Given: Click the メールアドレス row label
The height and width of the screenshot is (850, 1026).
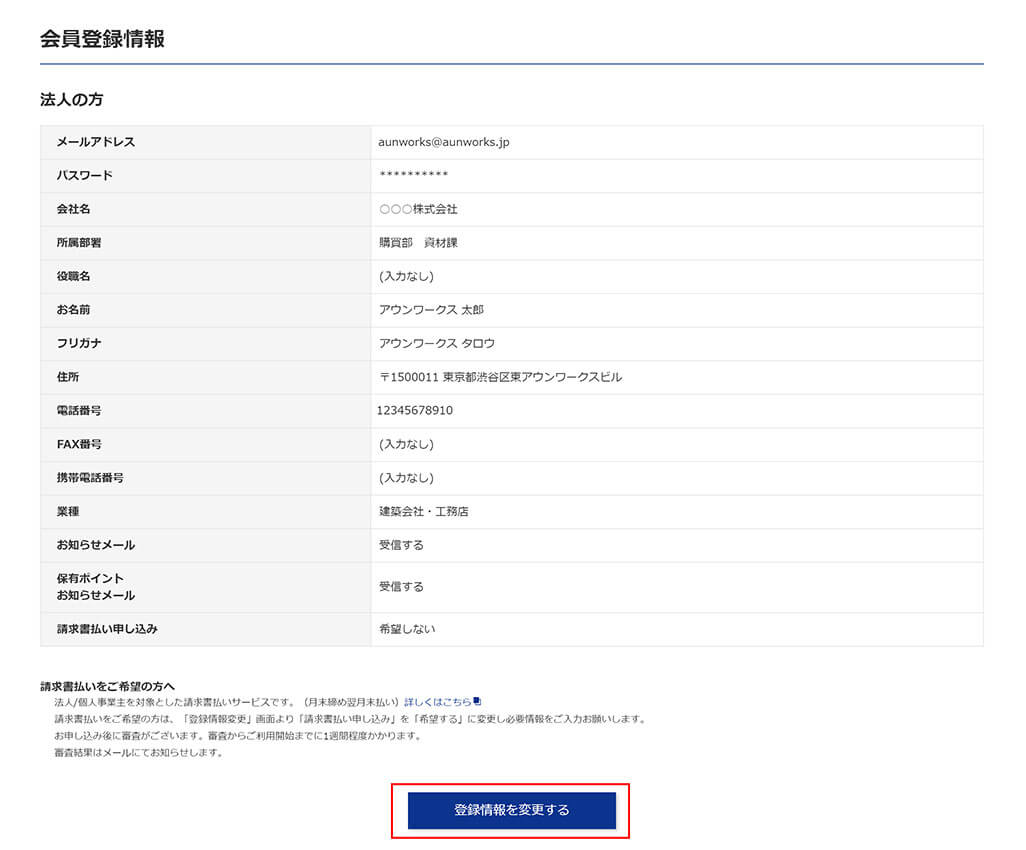Looking at the screenshot, I should 96,142.
